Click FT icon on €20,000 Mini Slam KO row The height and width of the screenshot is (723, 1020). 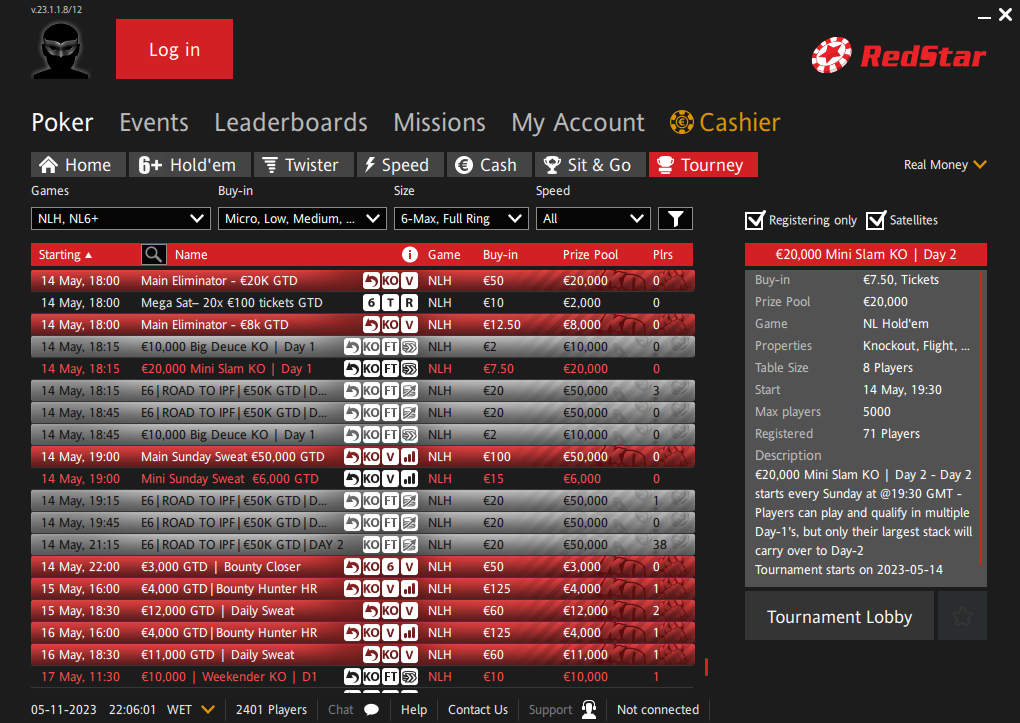390,369
